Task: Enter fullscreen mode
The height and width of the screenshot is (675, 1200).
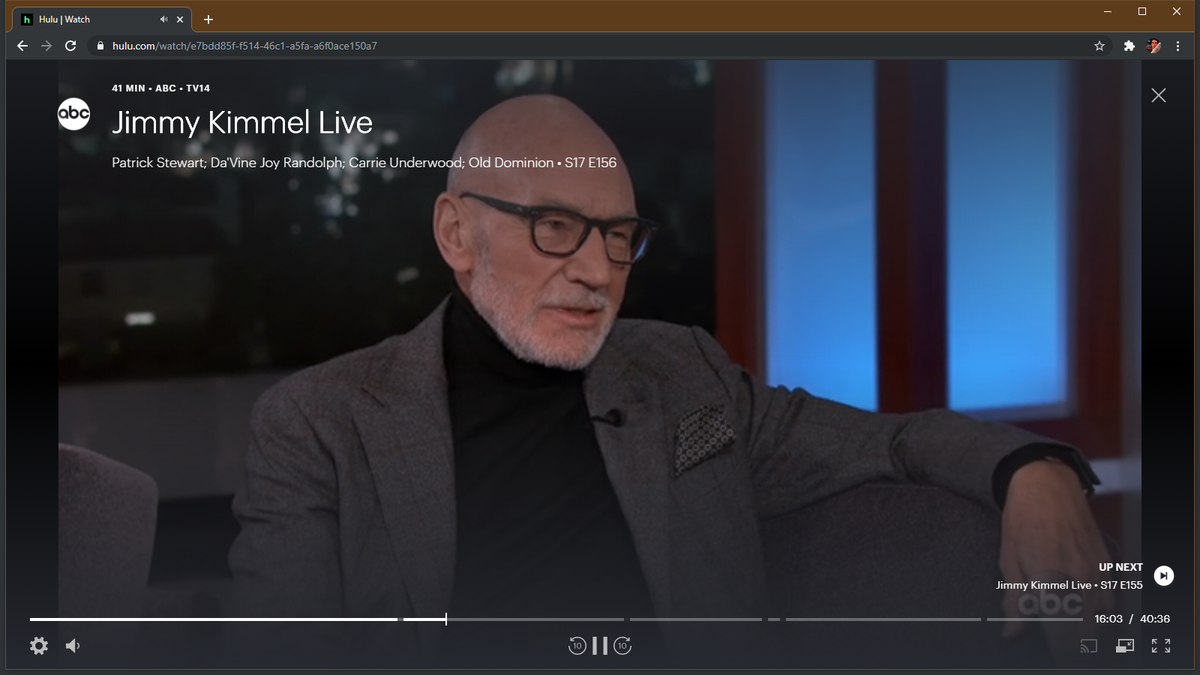Action: [x=1161, y=646]
